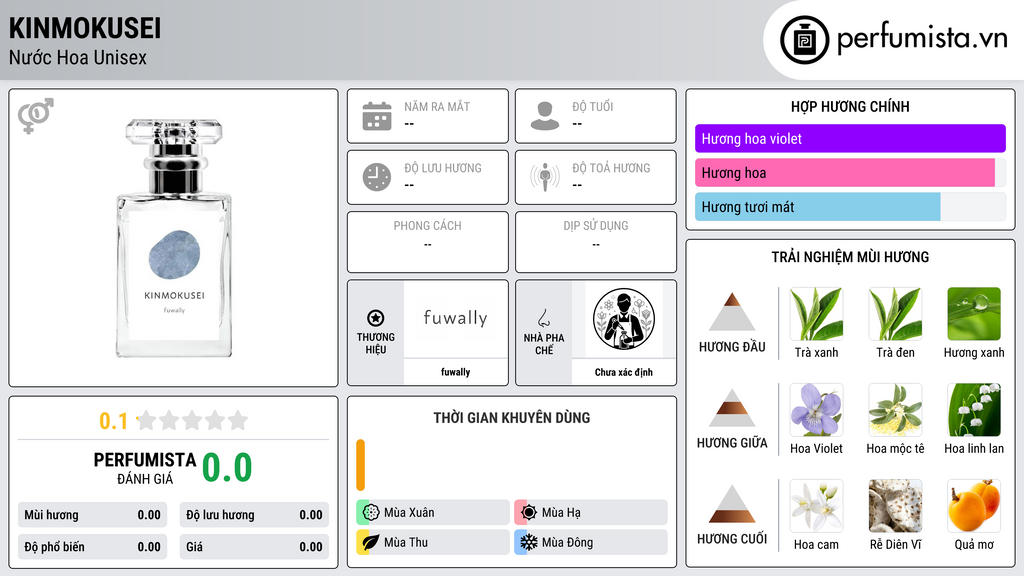Click the Phong cách info box

pyautogui.click(x=428, y=242)
